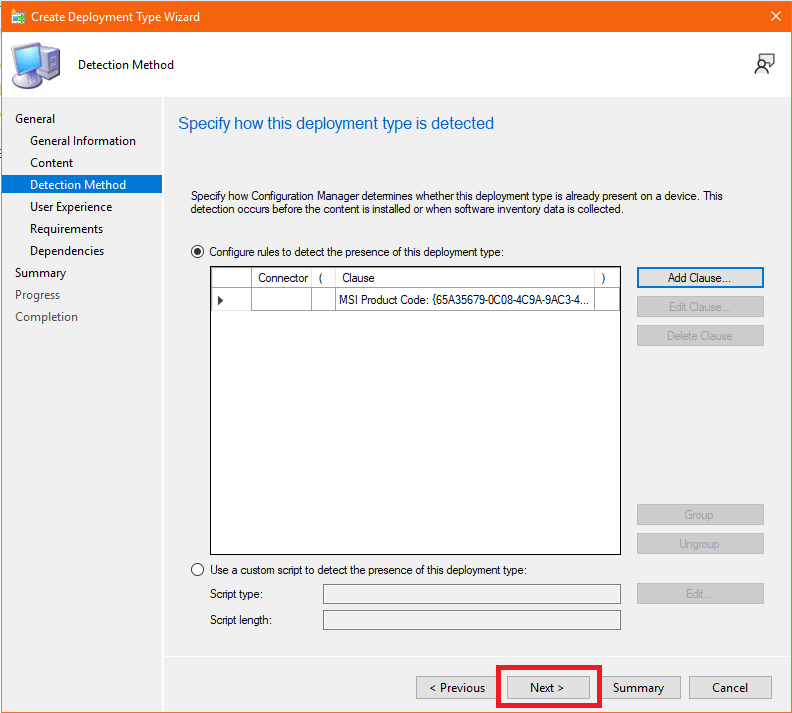Click the wizard icon in the title bar
The height and width of the screenshot is (713, 792).
pos(17,16)
